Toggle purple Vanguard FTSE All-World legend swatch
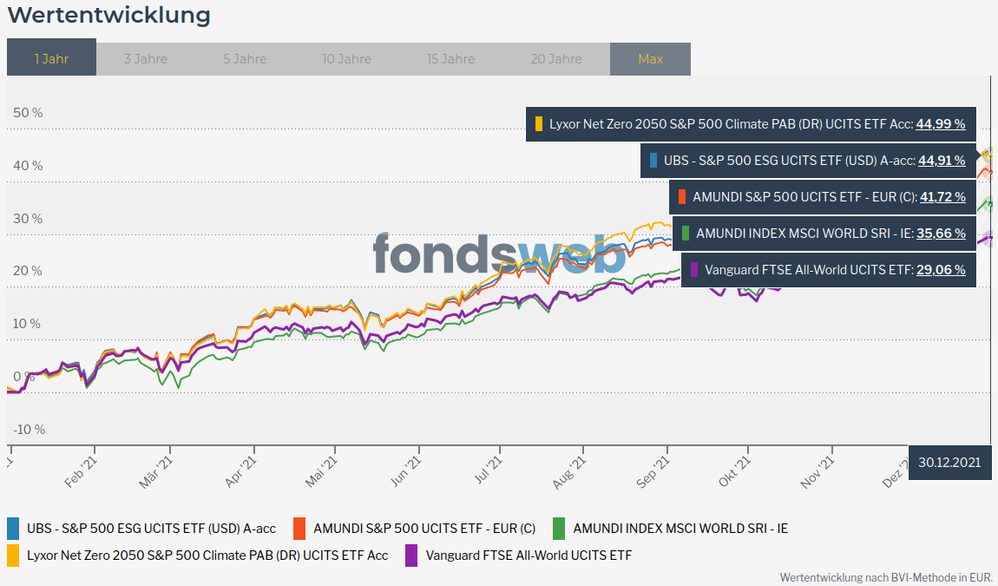The height and width of the screenshot is (586, 998). coord(411,554)
